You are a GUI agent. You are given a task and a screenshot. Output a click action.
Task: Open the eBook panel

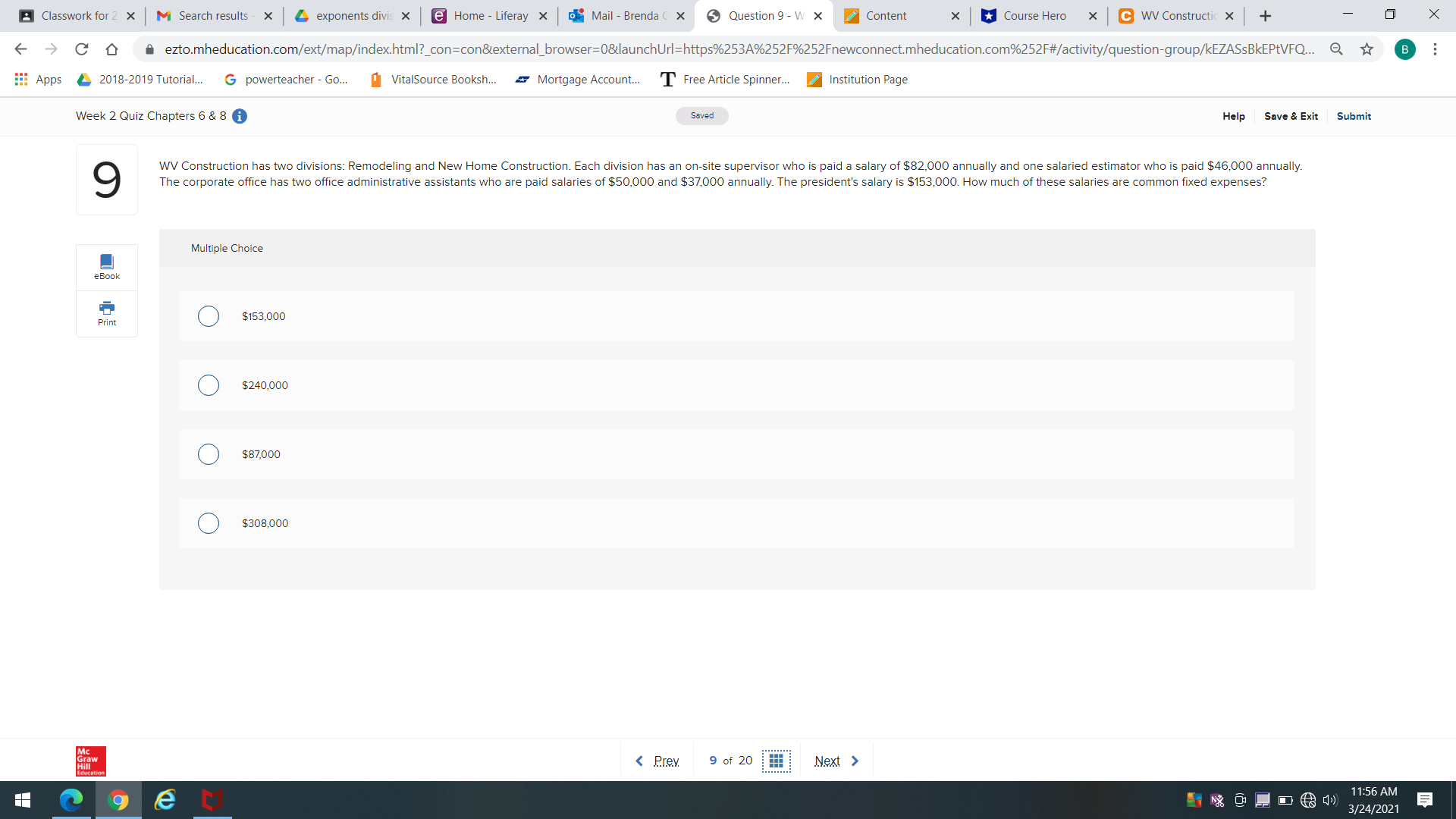coord(106,266)
